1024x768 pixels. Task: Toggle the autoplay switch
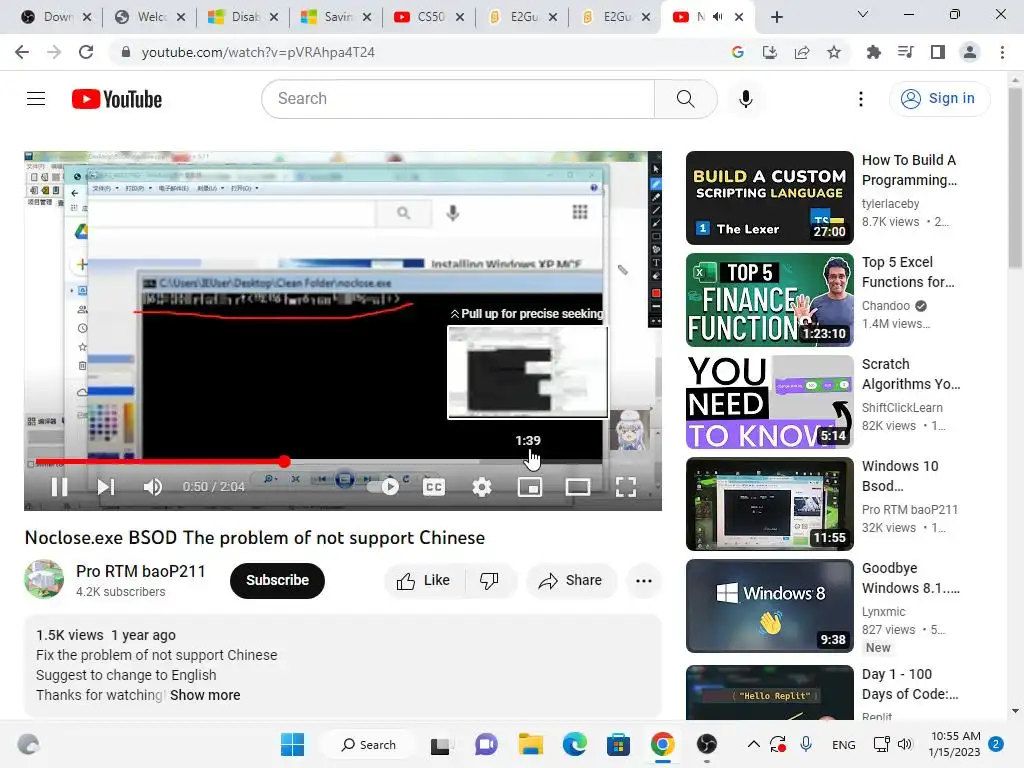click(384, 487)
